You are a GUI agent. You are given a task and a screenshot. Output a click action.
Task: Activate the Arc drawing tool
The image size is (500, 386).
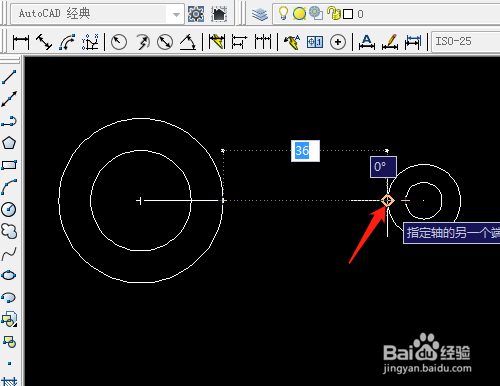click(9, 187)
